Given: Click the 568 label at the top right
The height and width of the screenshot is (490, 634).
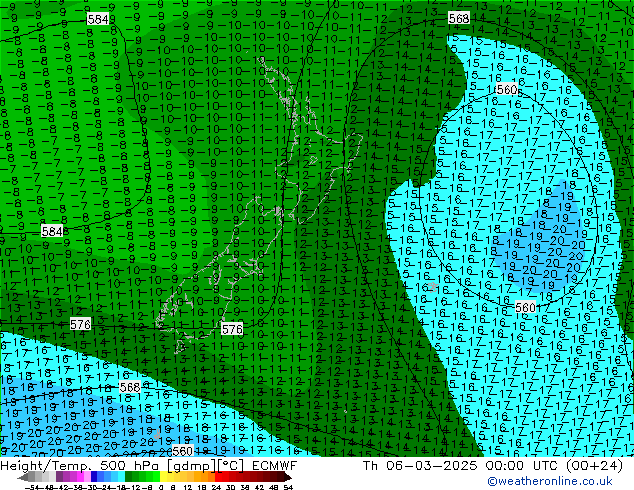Looking at the screenshot, I should click(x=459, y=18).
